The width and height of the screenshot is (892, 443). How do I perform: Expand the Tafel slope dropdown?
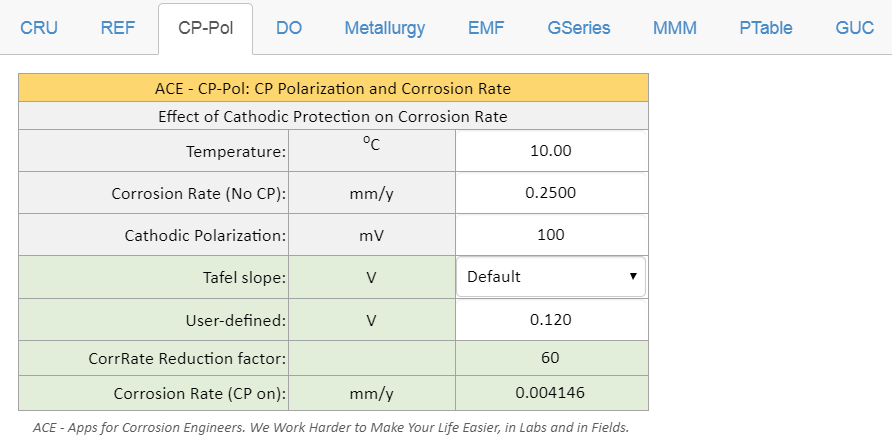(551, 277)
